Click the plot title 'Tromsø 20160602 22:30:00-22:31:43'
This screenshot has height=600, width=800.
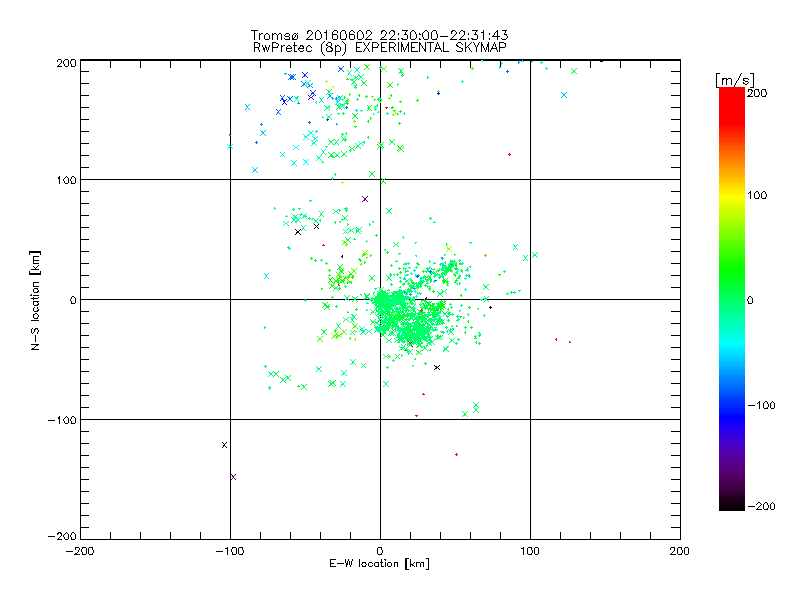[x=380, y=35]
